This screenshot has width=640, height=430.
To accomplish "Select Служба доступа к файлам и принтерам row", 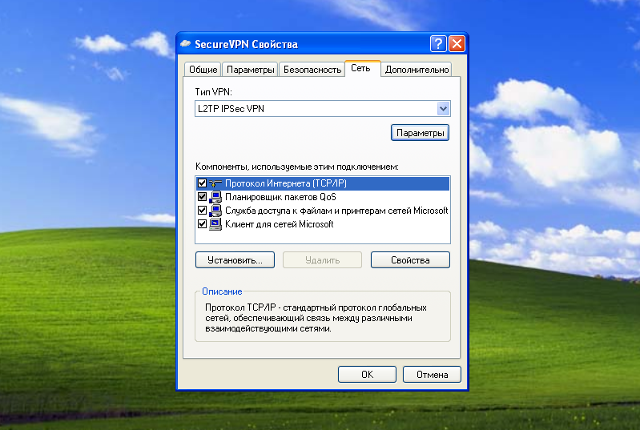I will pos(322,211).
